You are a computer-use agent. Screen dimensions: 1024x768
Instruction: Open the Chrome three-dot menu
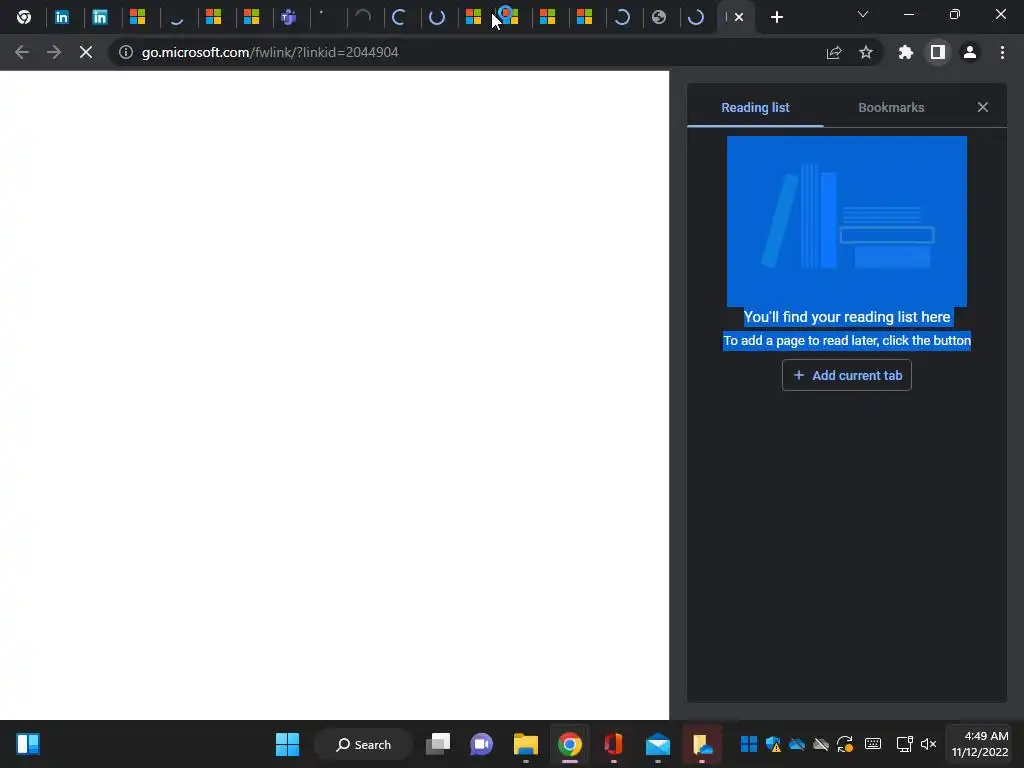click(x=1002, y=52)
